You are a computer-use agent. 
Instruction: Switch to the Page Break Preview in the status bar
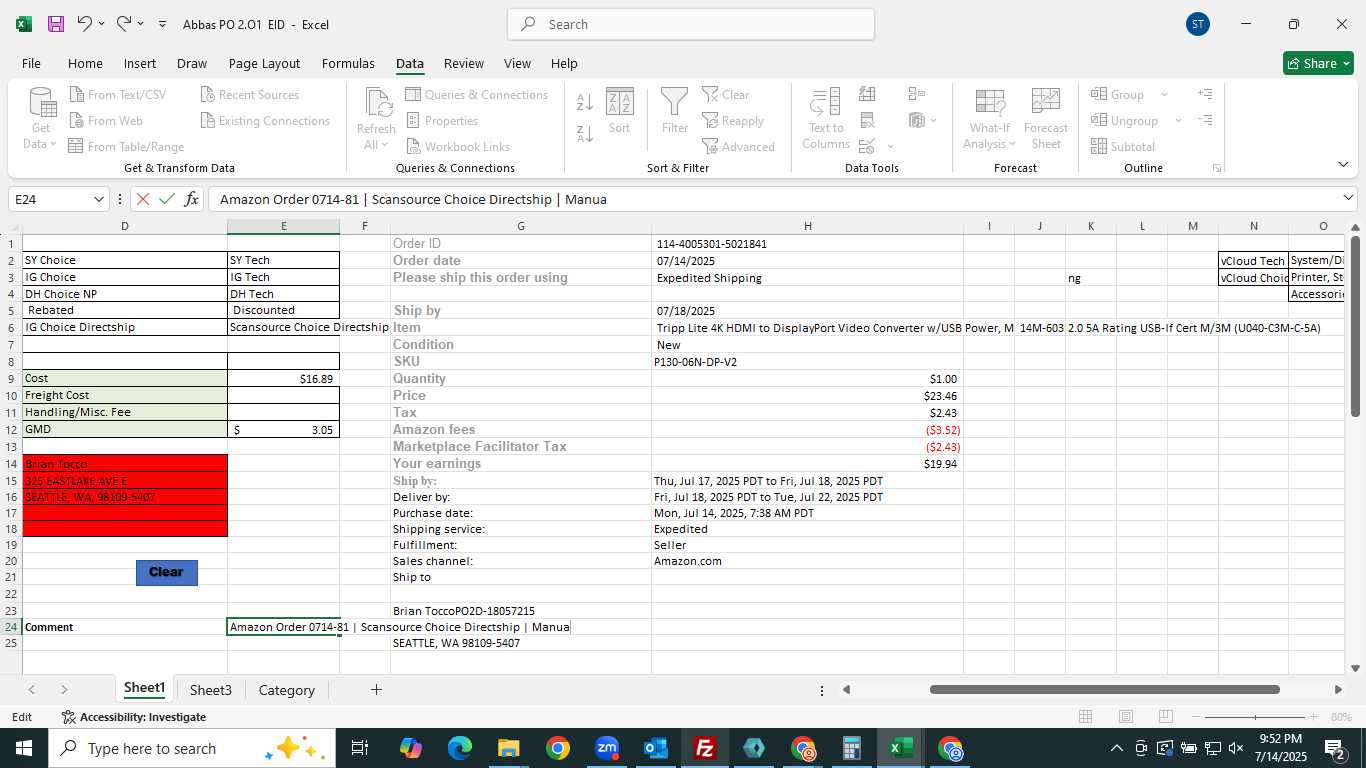(1165, 717)
